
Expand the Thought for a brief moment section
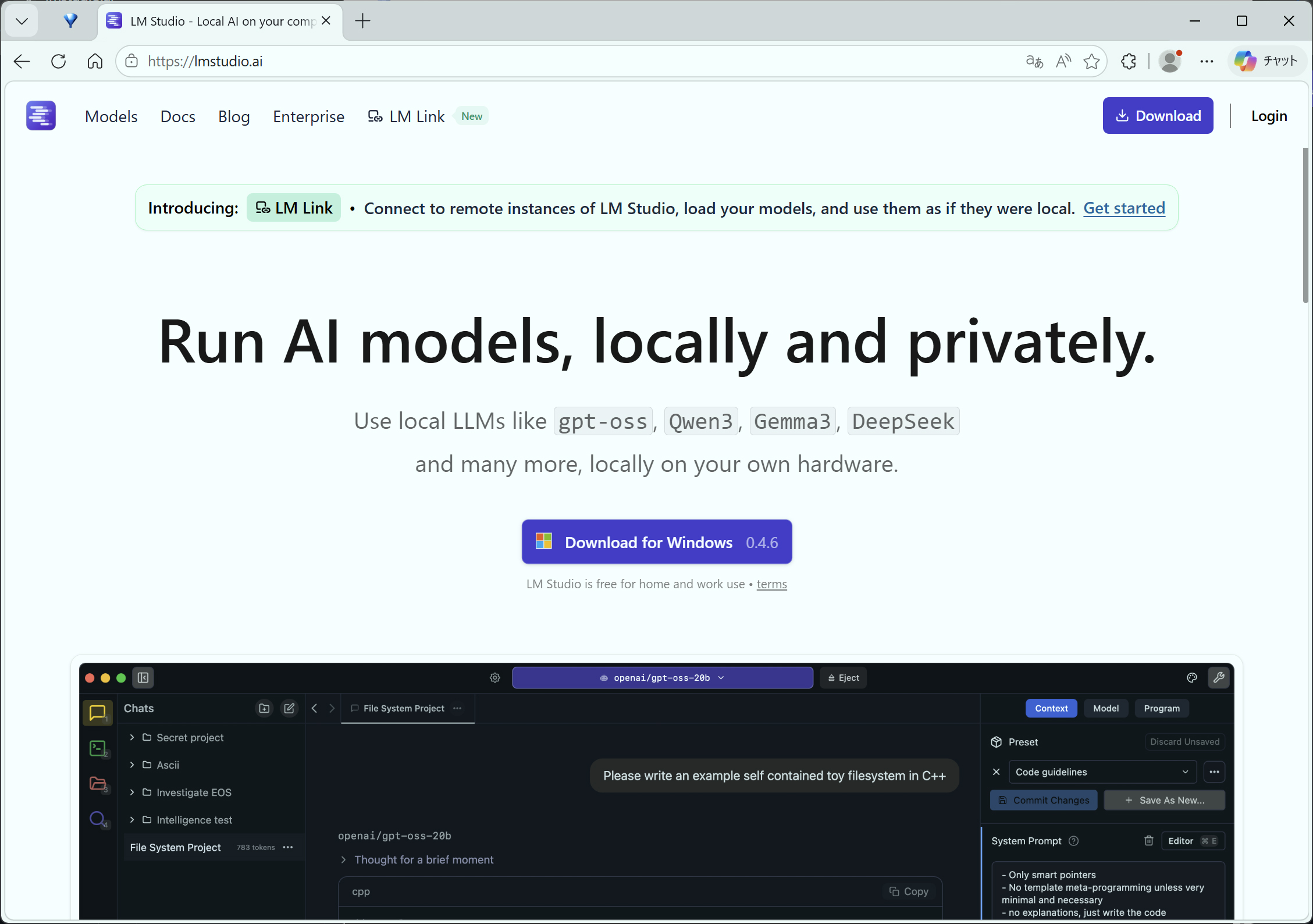click(x=343, y=860)
